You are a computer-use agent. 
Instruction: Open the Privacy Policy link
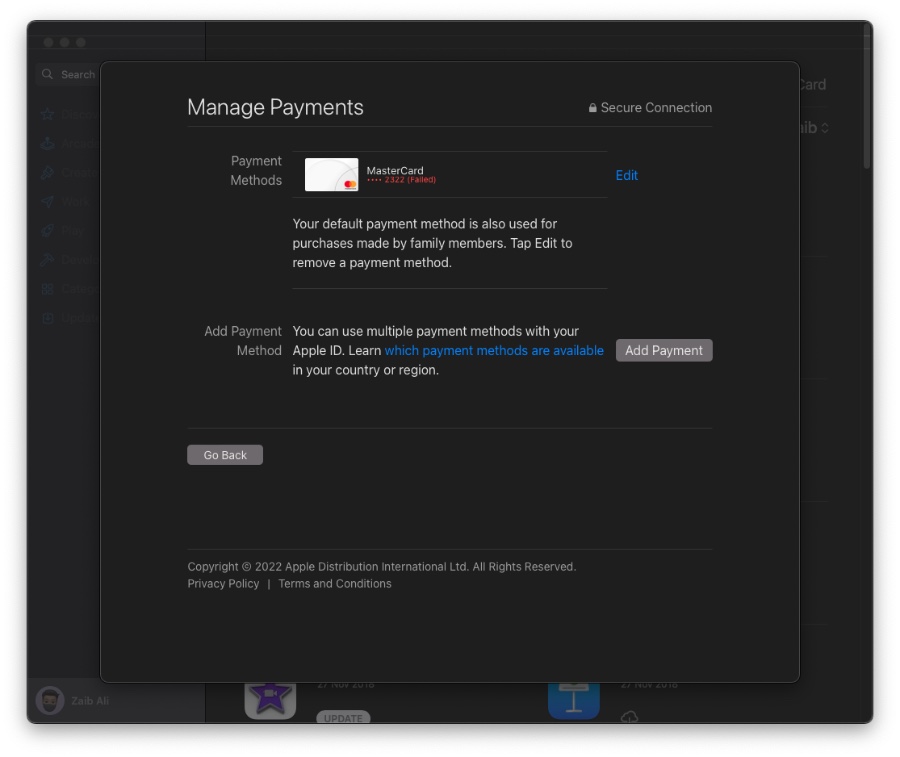point(223,583)
